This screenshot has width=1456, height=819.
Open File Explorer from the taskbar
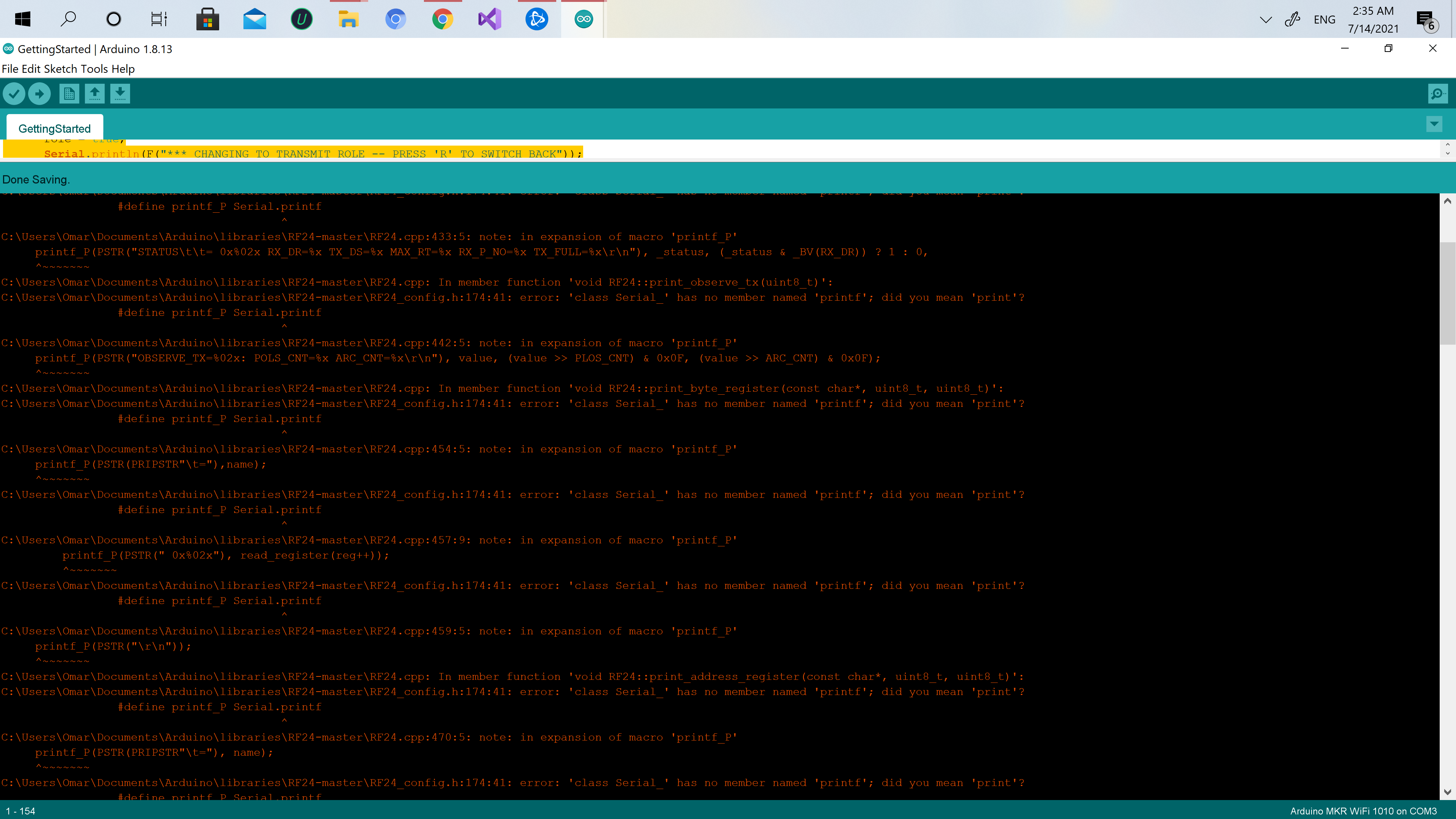click(348, 19)
